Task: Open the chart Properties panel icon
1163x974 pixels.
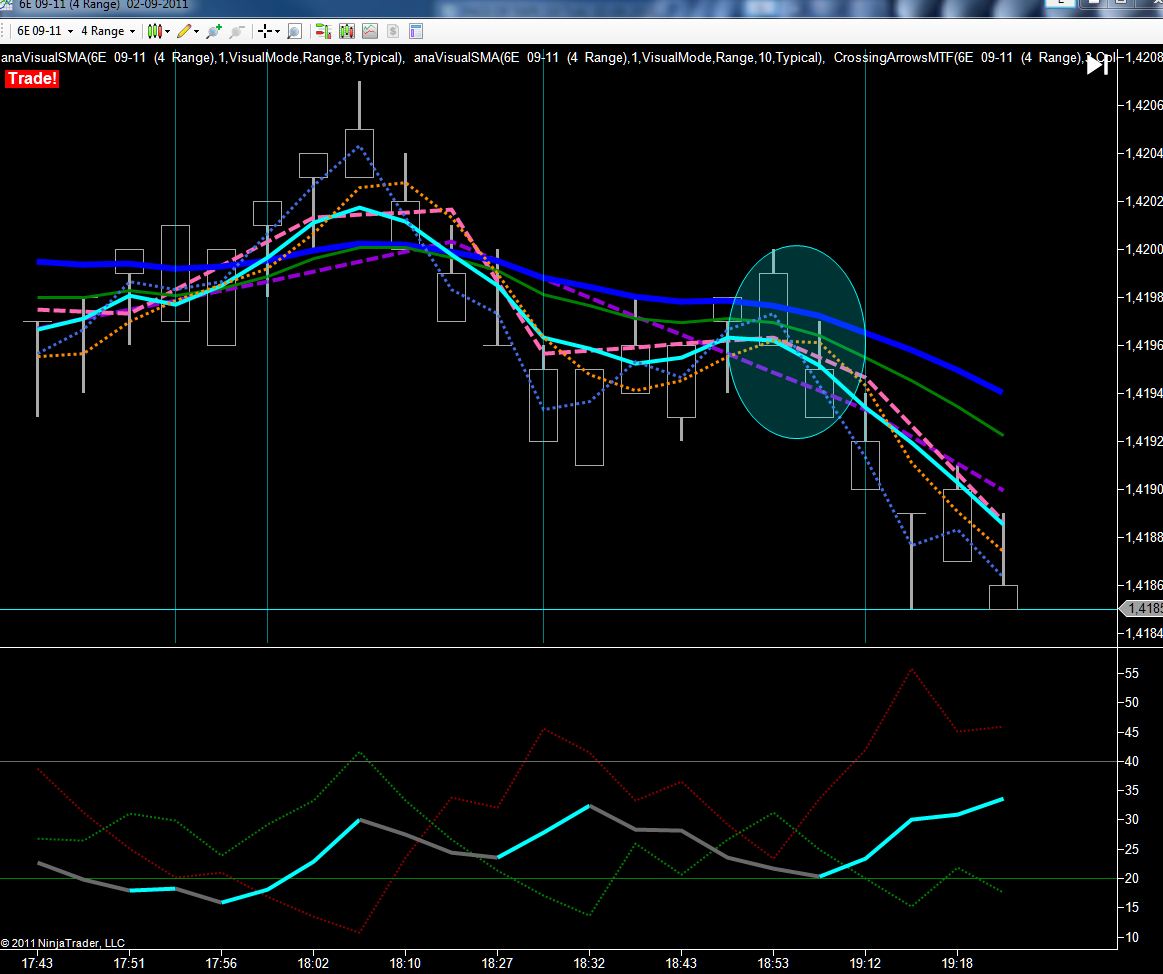Action: click(416, 31)
